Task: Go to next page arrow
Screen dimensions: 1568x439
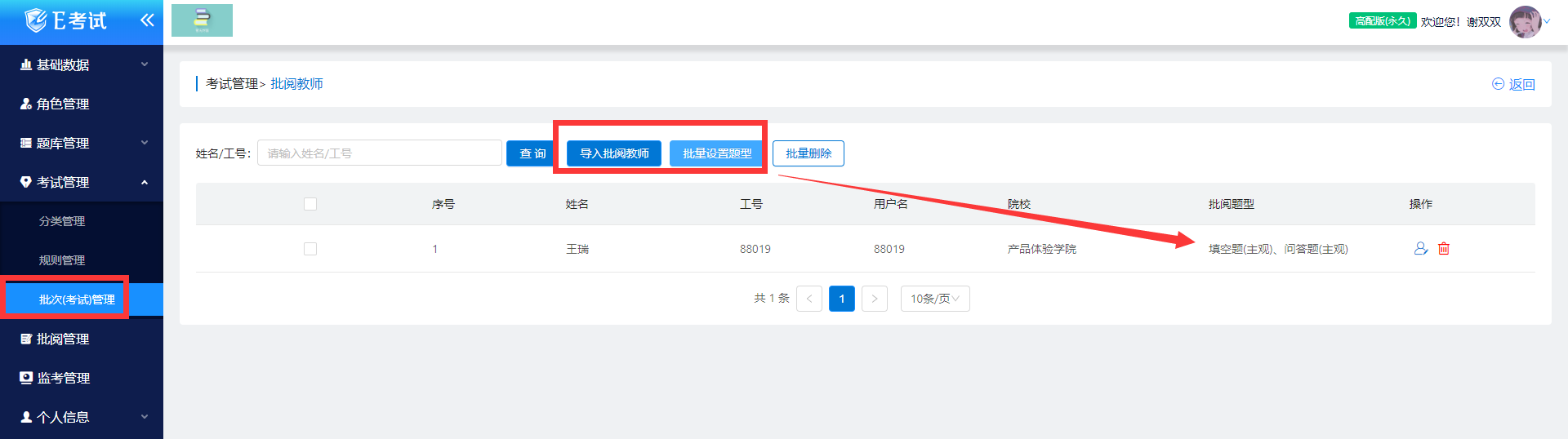Action: 875,299
